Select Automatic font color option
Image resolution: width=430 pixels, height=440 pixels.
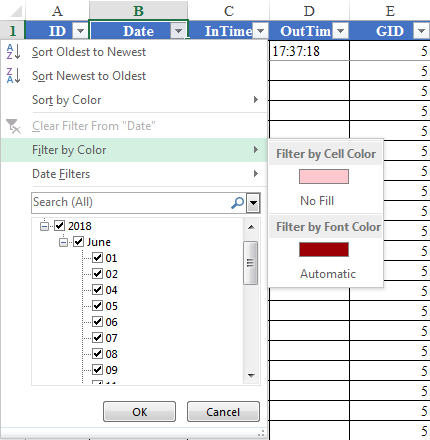(328, 274)
